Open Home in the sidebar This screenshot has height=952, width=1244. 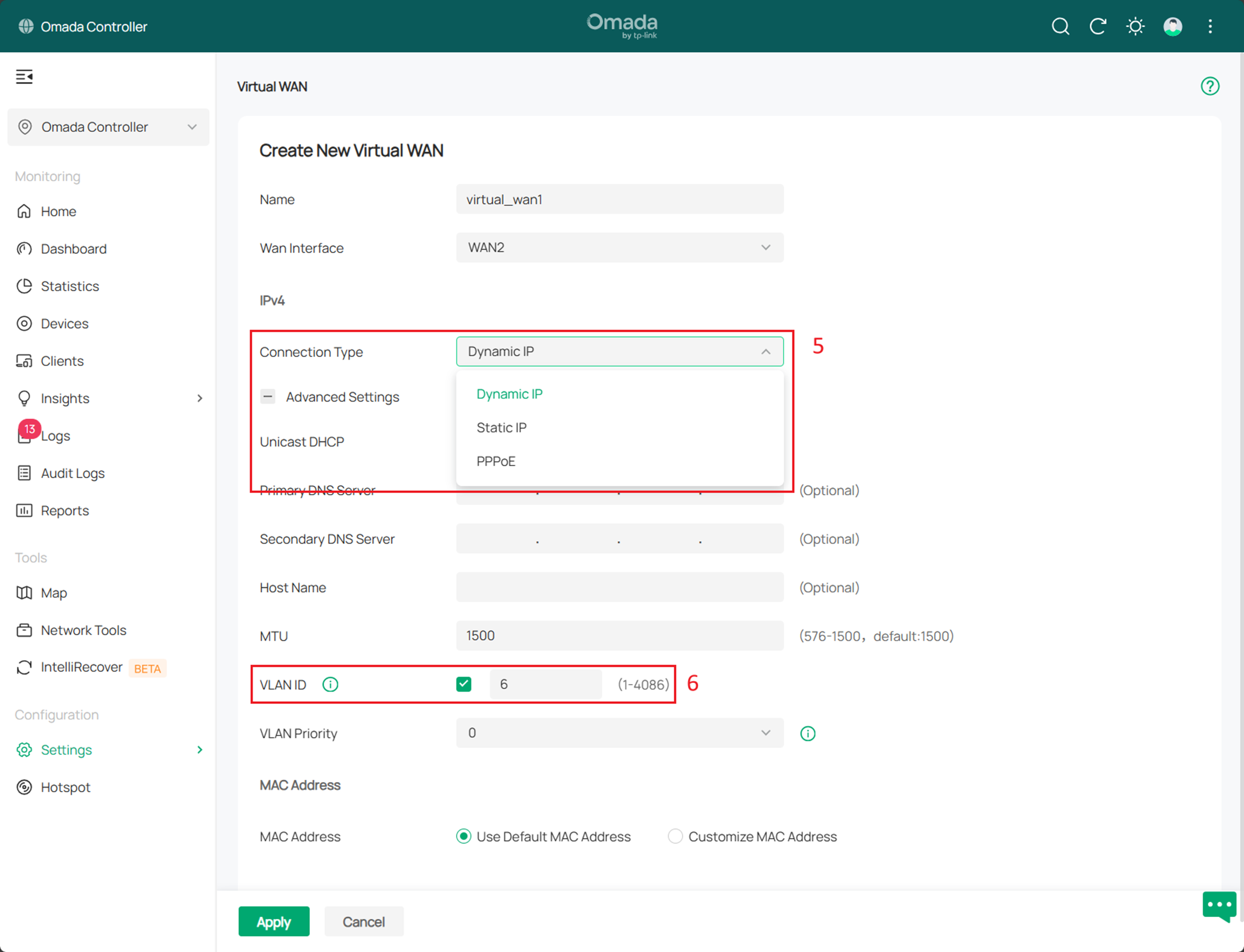(x=58, y=212)
